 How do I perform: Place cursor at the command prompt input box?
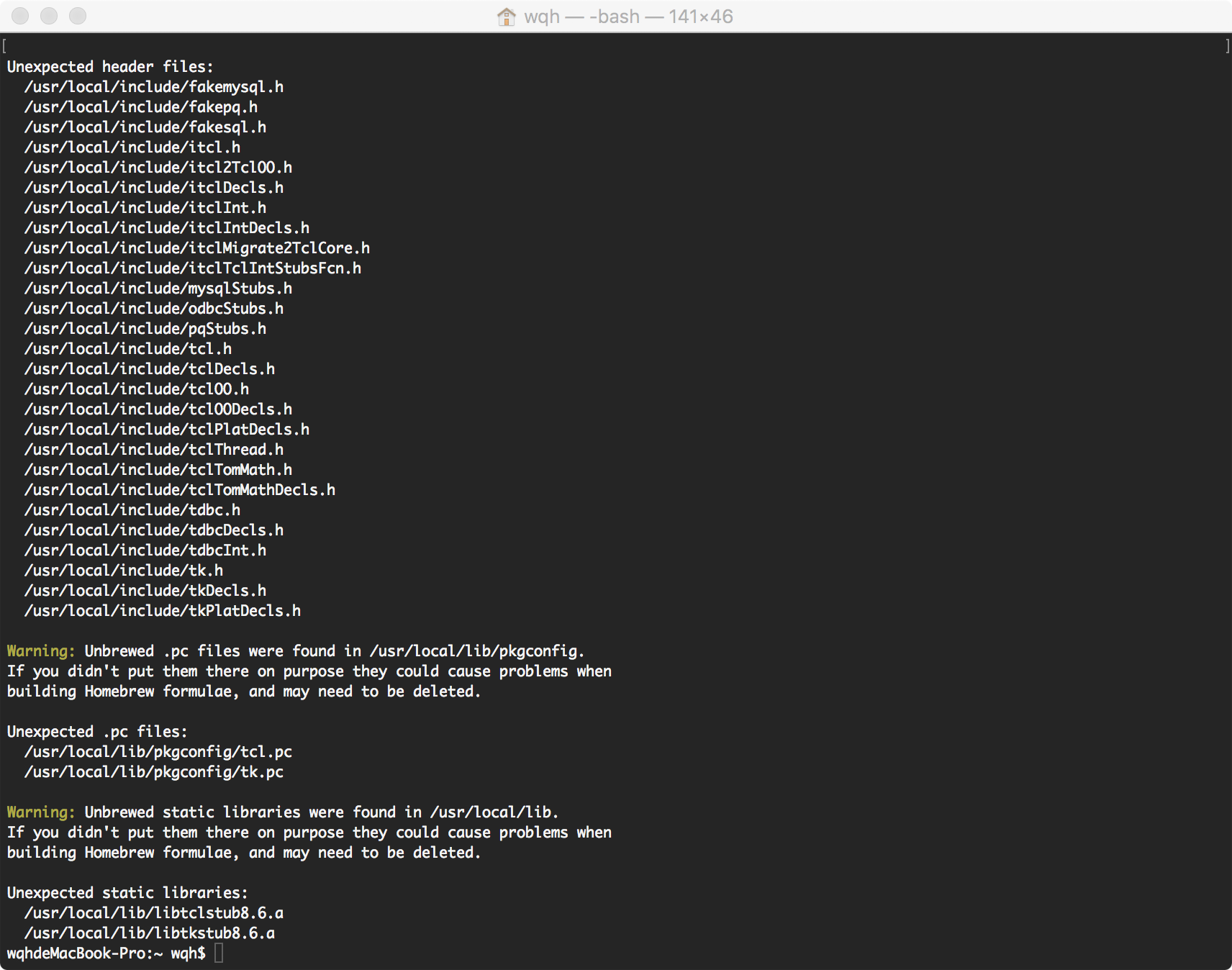[219, 953]
